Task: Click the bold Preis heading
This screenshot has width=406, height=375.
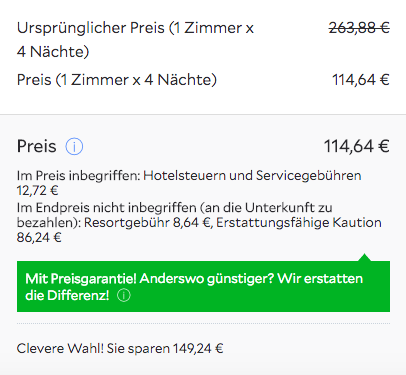Action: 37,147
